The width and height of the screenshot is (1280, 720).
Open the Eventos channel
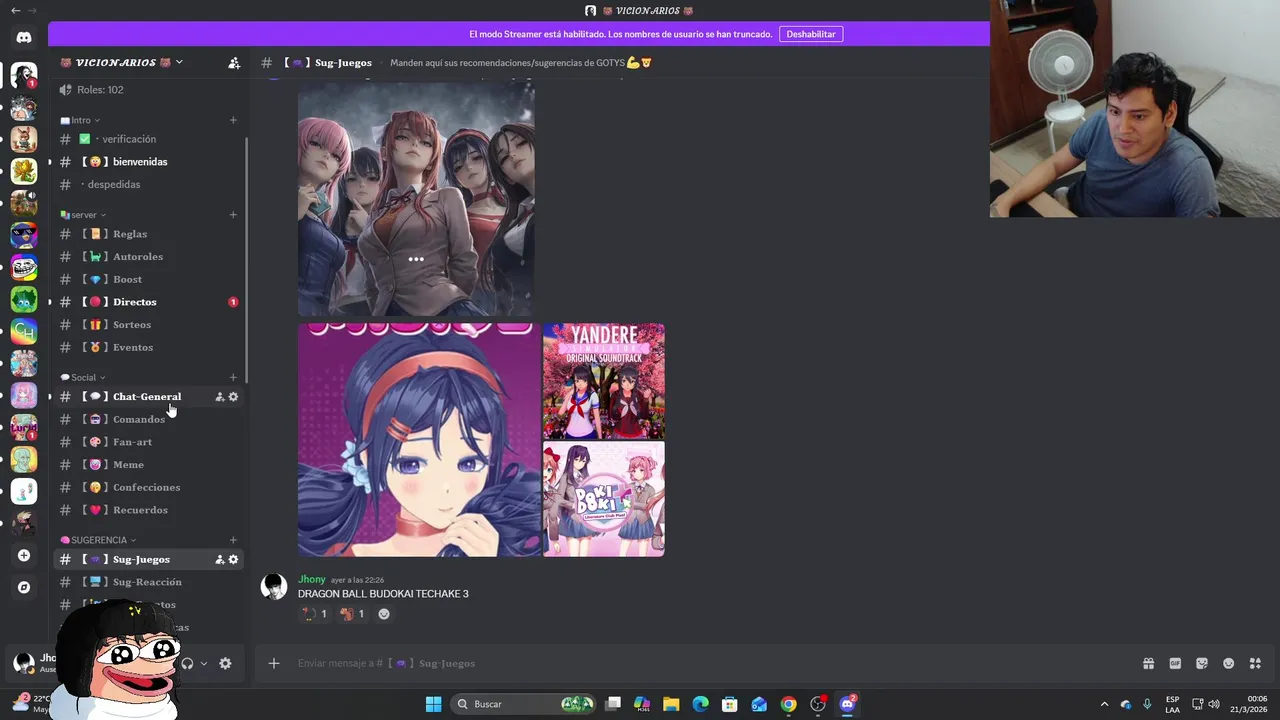[x=148, y=347]
